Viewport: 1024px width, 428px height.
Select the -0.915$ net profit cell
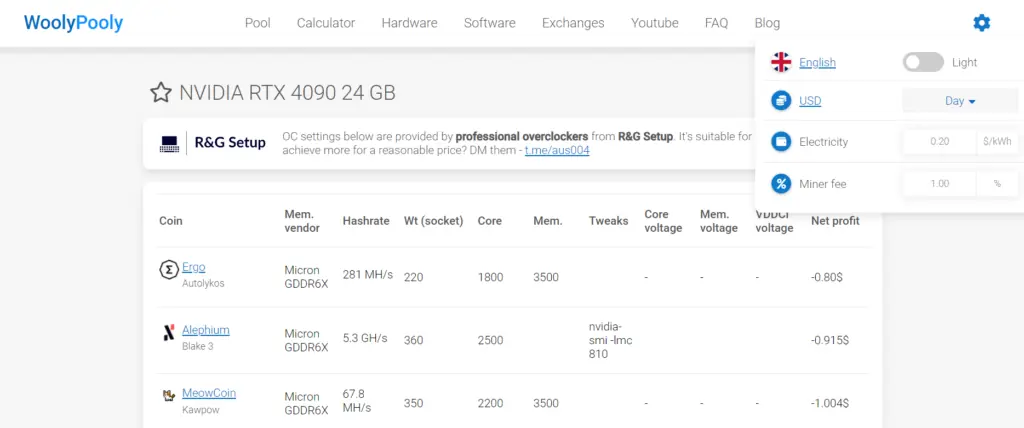click(830, 340)
